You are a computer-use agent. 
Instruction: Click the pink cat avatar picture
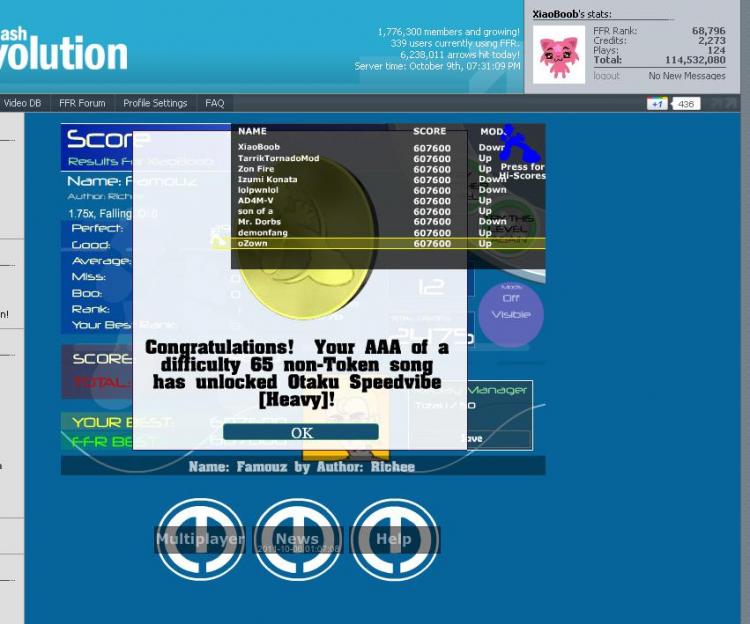click(559, 53)
